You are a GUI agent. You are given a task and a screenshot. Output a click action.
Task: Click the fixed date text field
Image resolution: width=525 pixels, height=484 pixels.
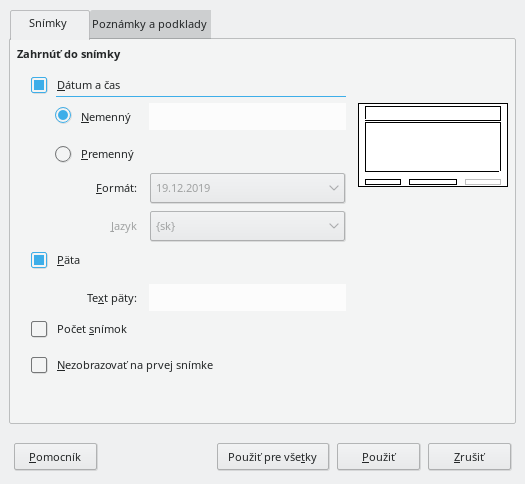pyautogui.click(x=247, y=116)
